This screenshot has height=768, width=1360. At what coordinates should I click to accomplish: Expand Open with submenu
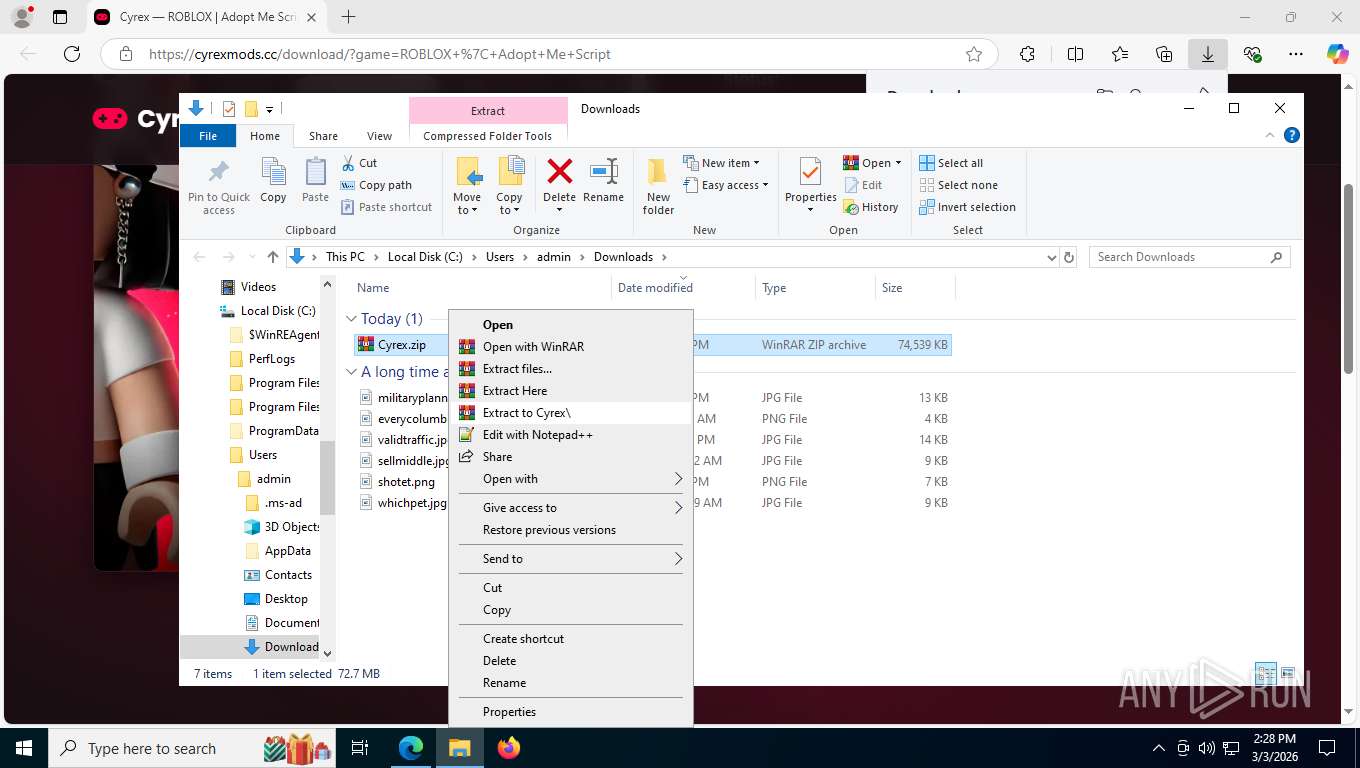[570, 479]
